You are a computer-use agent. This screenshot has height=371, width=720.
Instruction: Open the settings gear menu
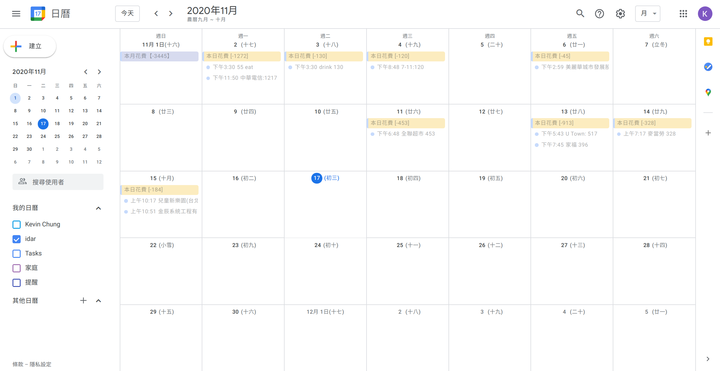620,14
